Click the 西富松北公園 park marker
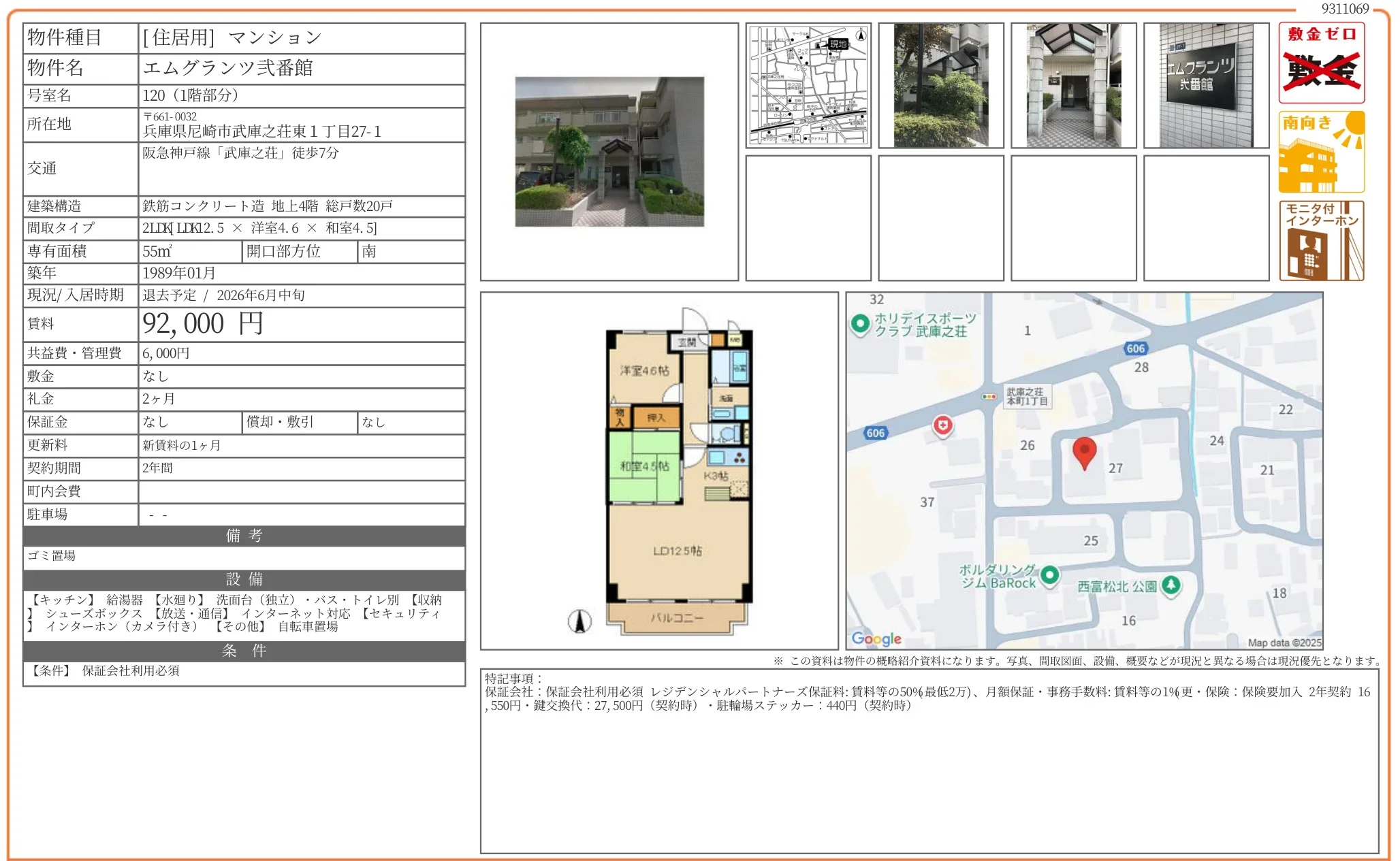1400x861 pixels. [x=1171, y=585]
